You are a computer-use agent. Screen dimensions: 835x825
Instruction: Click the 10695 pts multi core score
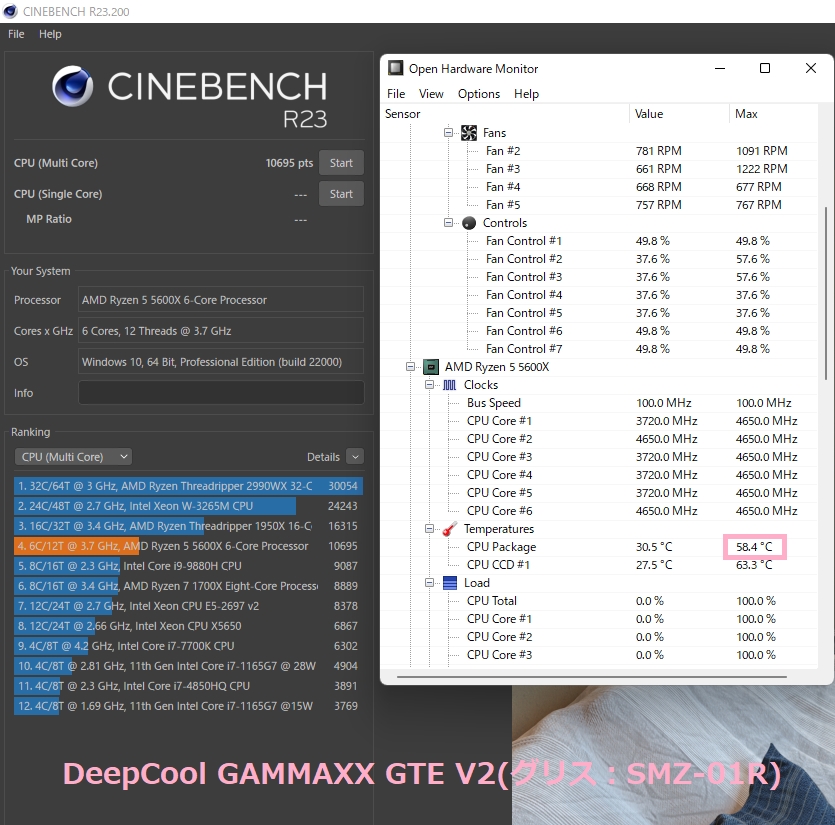(x=289, y=163)
